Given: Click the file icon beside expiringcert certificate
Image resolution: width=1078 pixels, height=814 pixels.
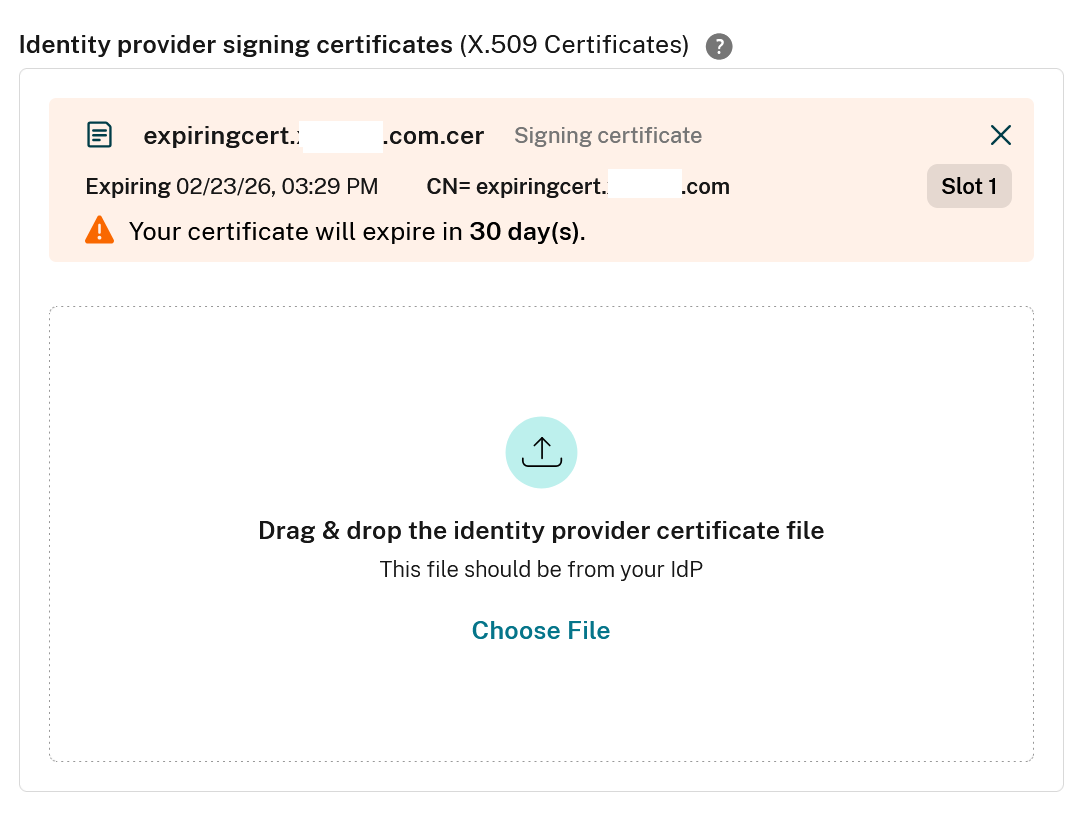Looking at the screenshot, I should pyautogui.click(x=99, y=133).
